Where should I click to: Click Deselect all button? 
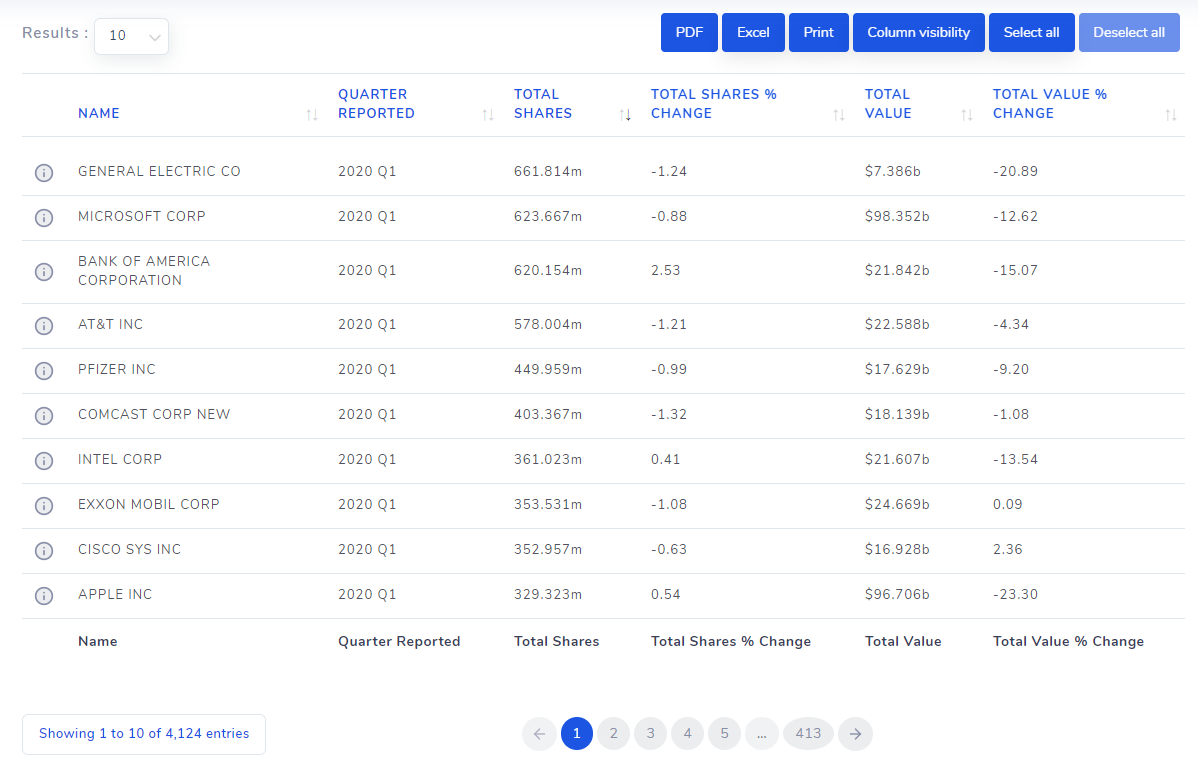[1129, 33]
